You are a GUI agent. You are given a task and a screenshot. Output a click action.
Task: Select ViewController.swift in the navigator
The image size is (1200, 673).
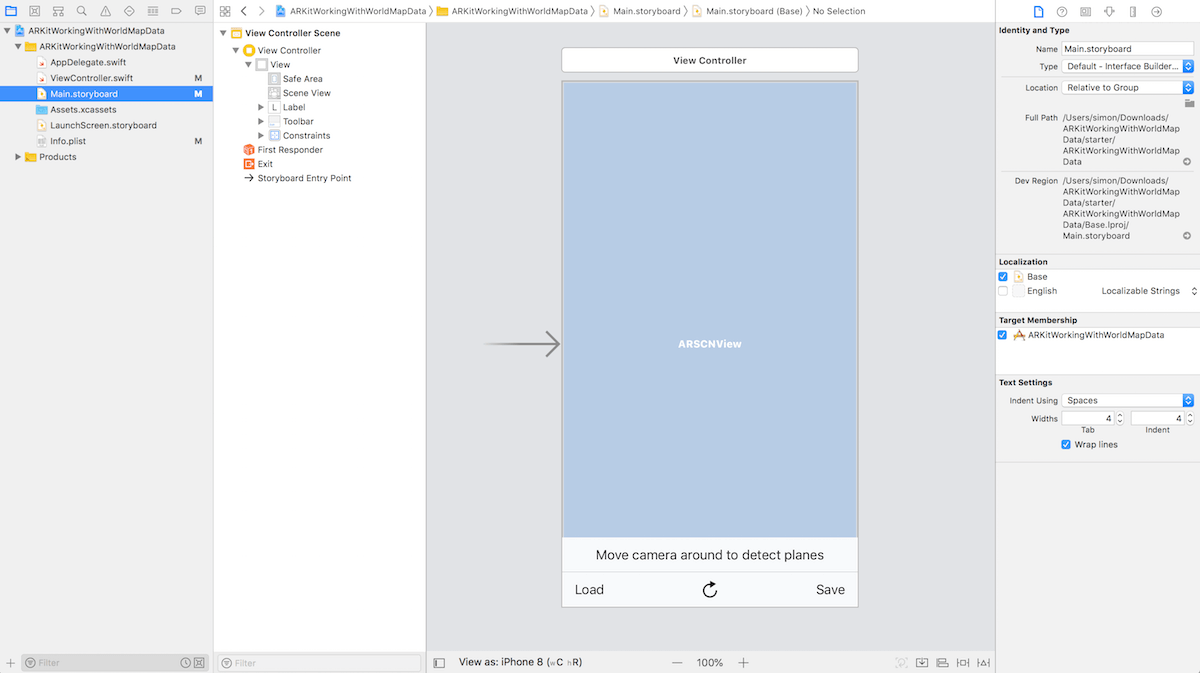91,78
